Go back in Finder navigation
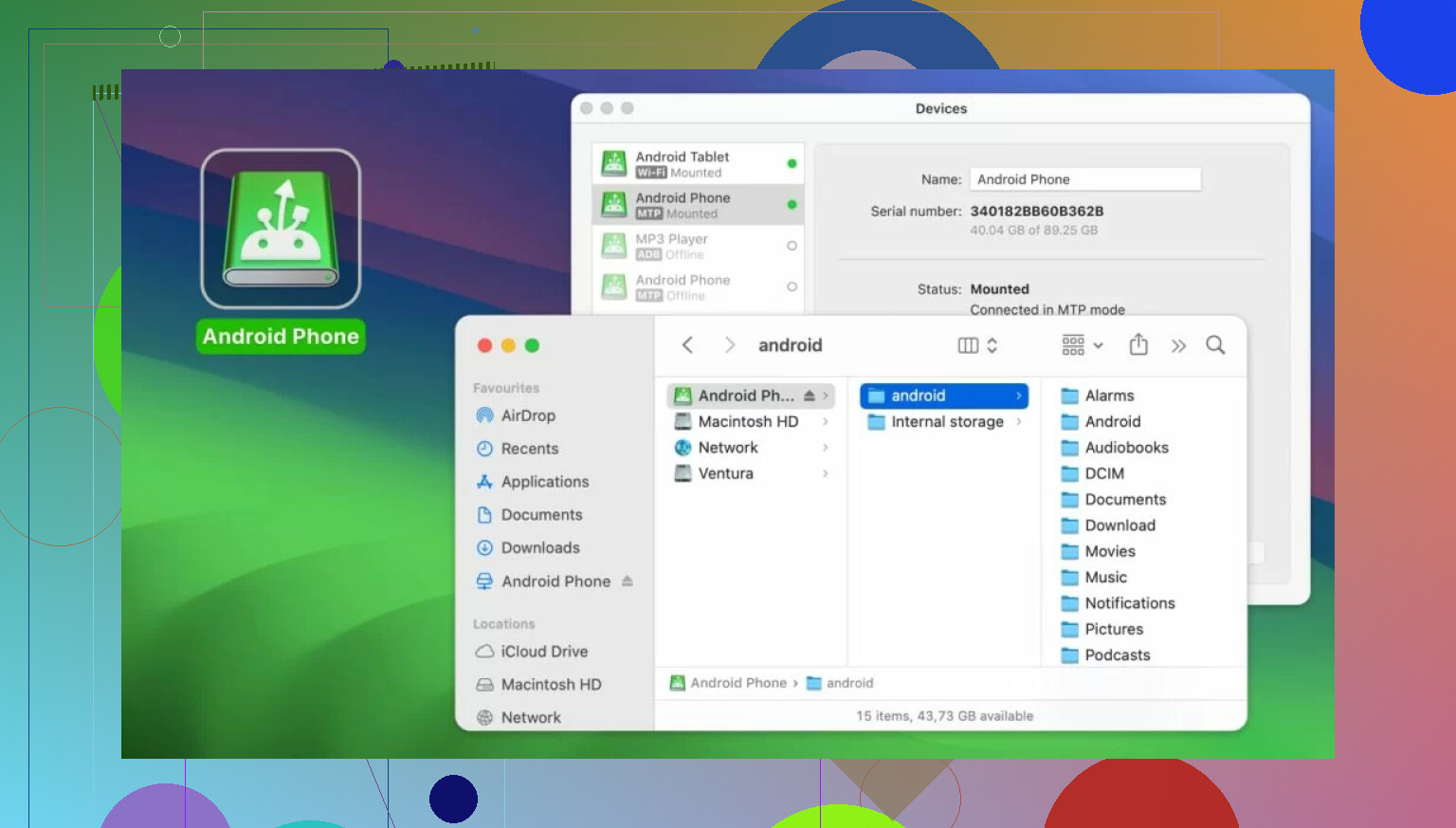 coord(688,345)
